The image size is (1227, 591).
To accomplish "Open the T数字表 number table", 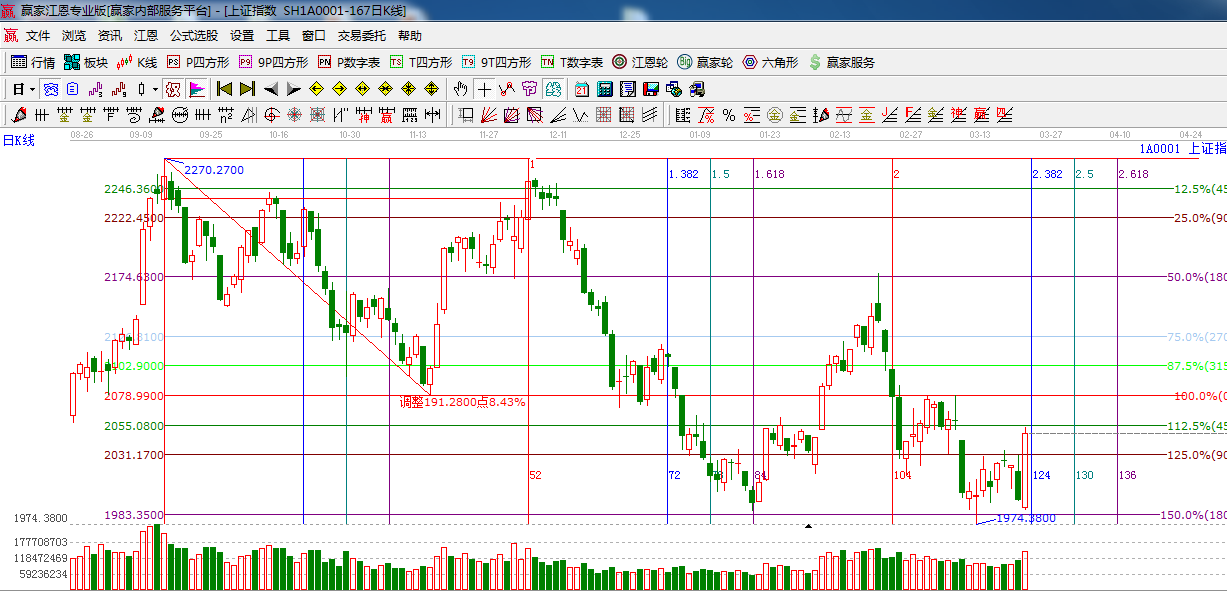I will 571,62.
